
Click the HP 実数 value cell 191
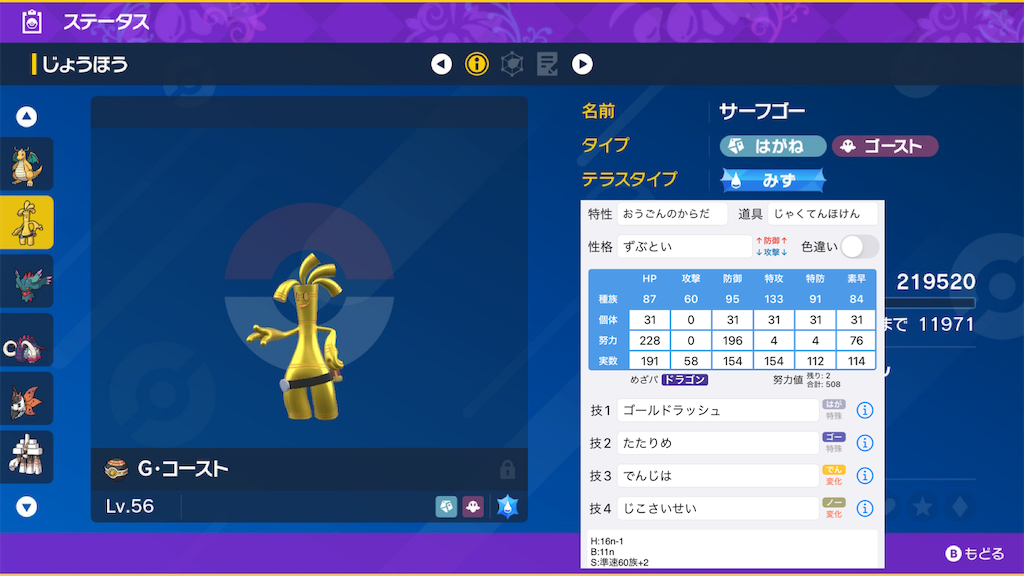point(649,360)
